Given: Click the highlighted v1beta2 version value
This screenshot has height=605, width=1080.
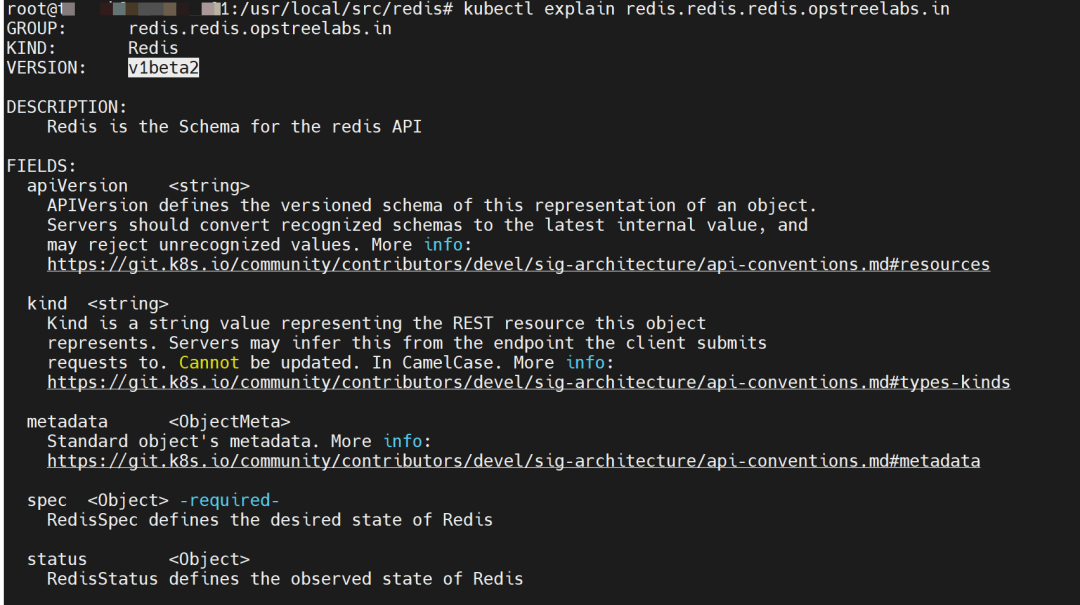Looking at the screenshot, I should pos(163,68).
